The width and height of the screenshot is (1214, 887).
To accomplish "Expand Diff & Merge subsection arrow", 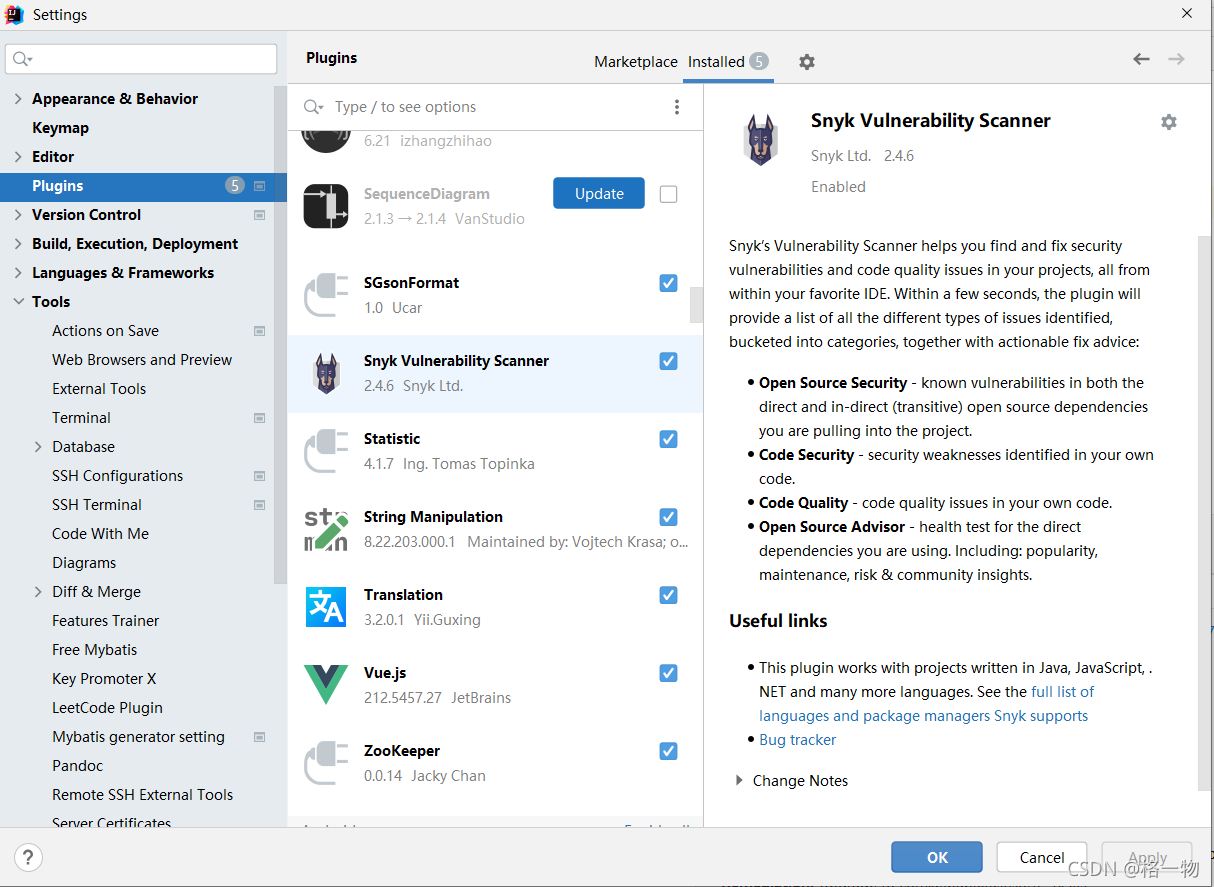I will pyautogui.click(x=38, y=592).
